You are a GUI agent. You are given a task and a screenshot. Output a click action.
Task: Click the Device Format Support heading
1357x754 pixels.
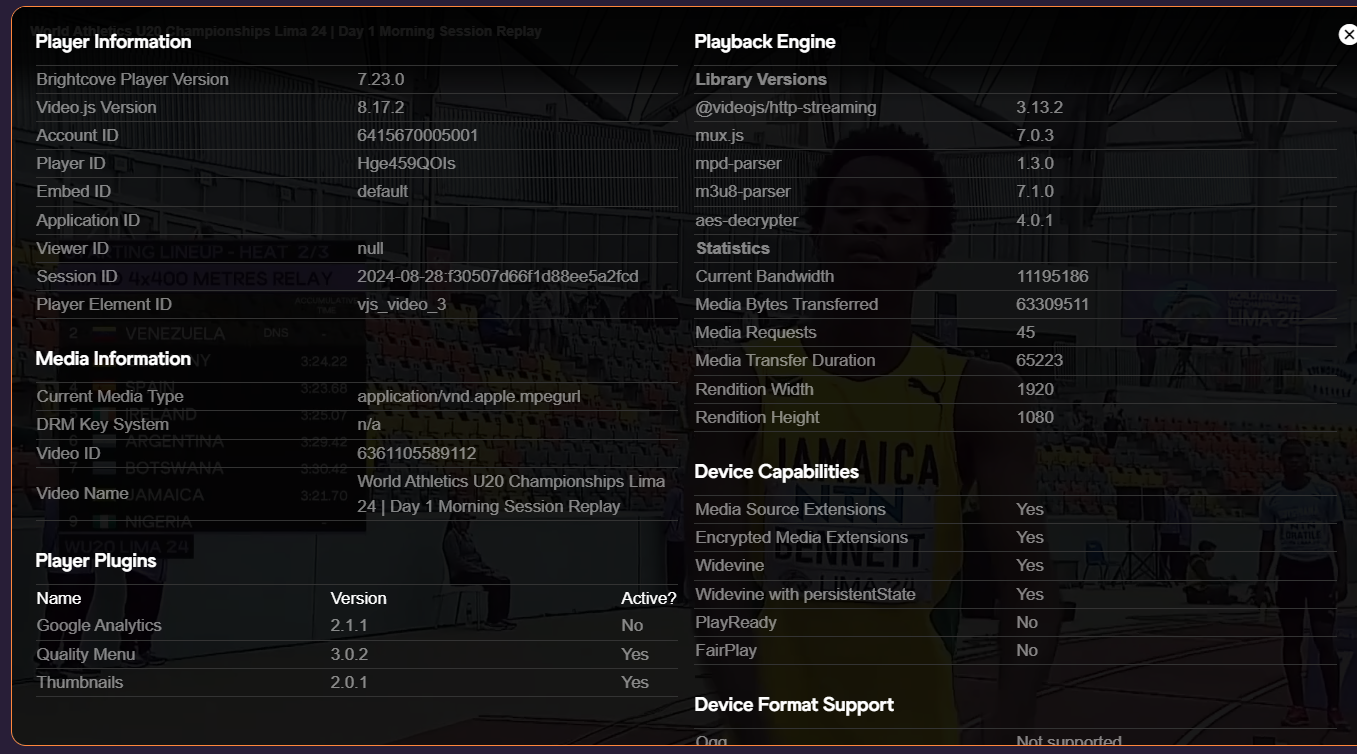click(x=794, y=705)
